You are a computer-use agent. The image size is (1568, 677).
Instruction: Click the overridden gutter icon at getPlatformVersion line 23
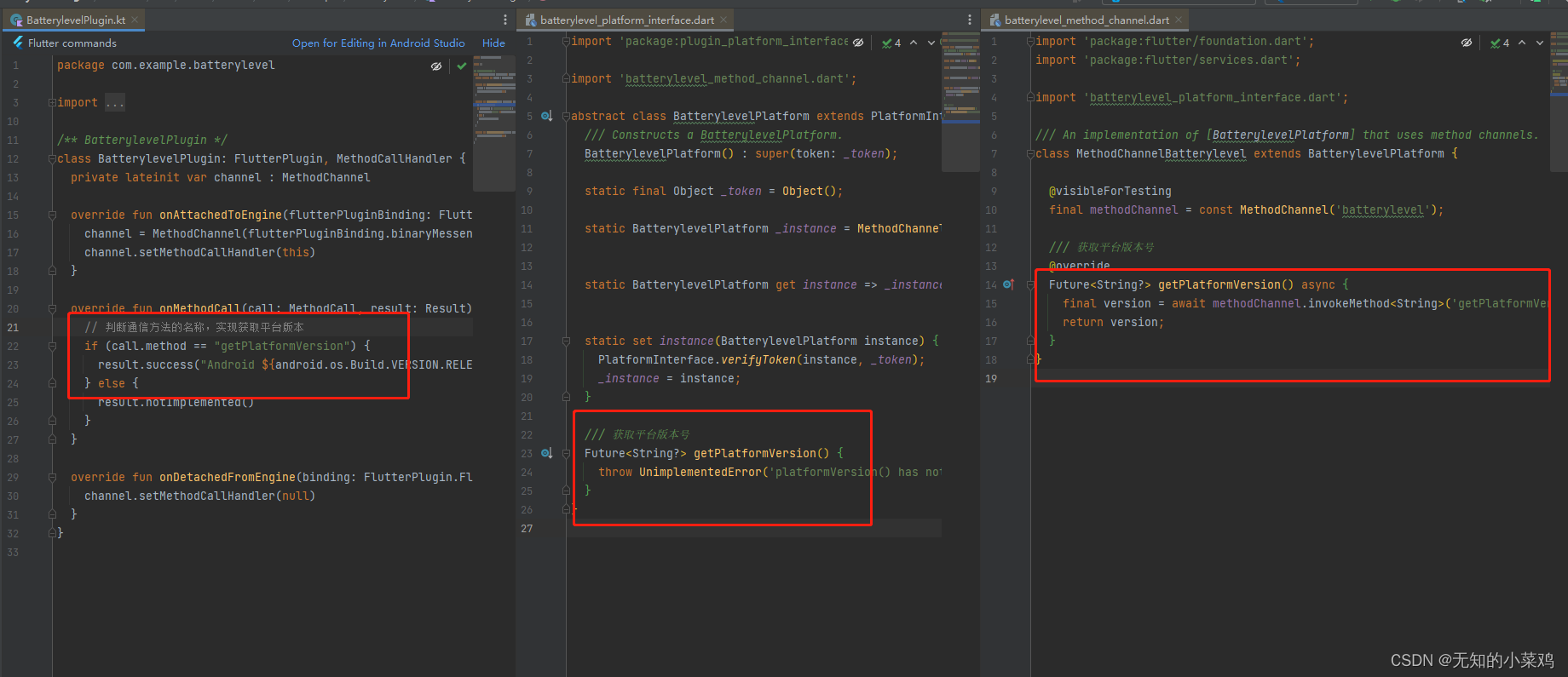[547, 453]
